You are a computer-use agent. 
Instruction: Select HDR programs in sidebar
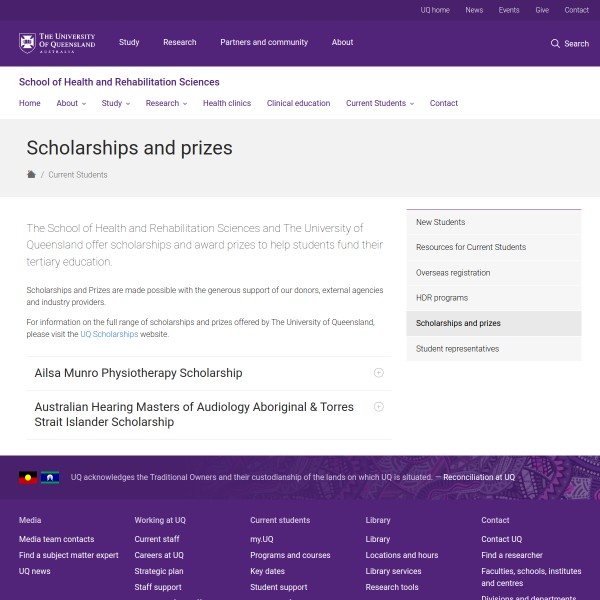click(441, 298)
